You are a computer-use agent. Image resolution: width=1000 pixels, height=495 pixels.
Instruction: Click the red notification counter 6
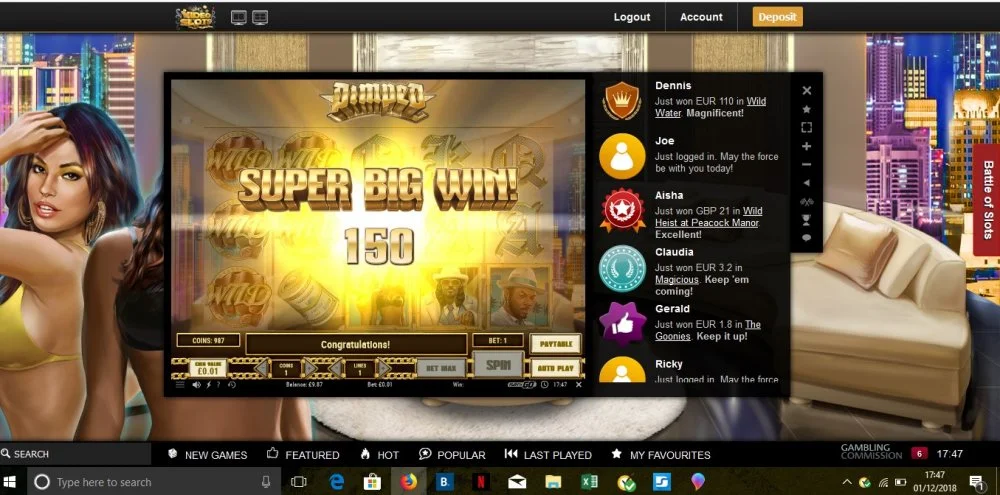coord(919,454)
